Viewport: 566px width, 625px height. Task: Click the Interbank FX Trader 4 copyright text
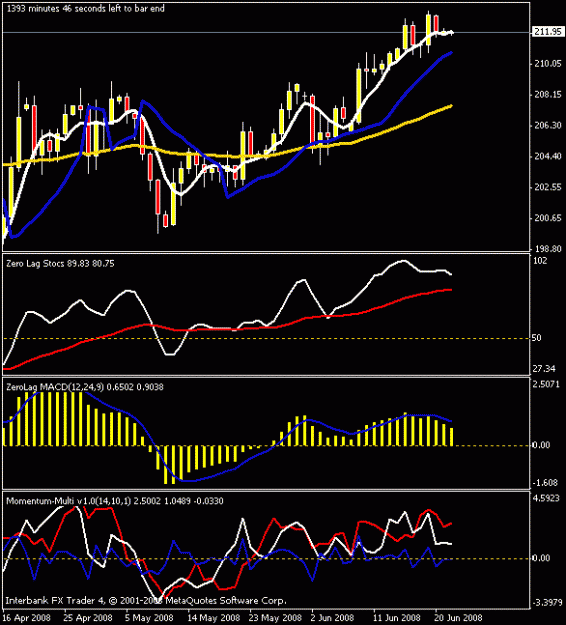[x=146, y=601]
